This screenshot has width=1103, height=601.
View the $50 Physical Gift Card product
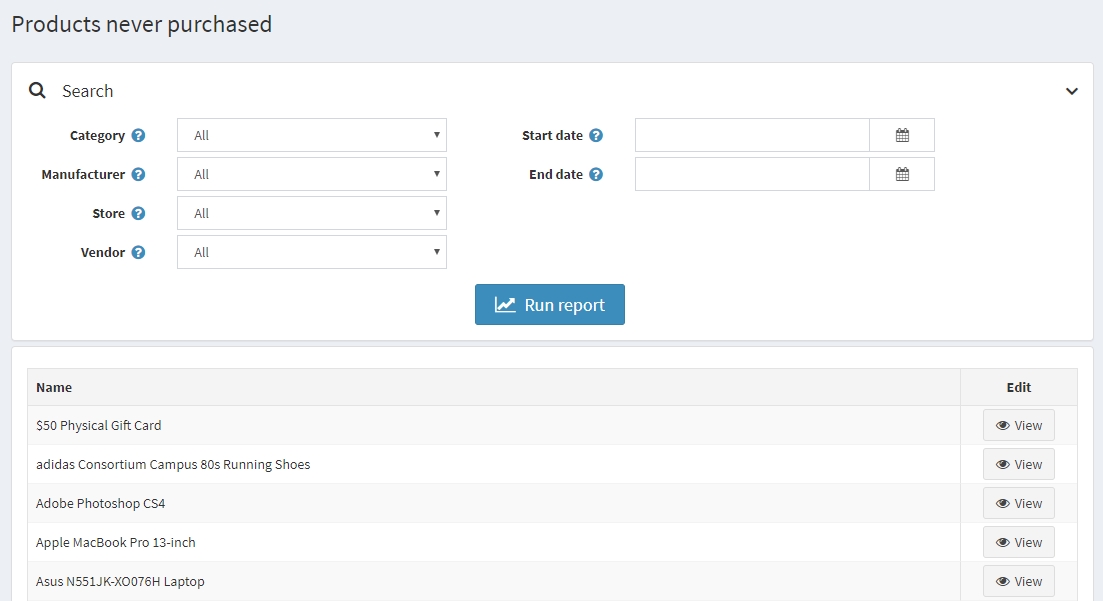click(1018, 425)
